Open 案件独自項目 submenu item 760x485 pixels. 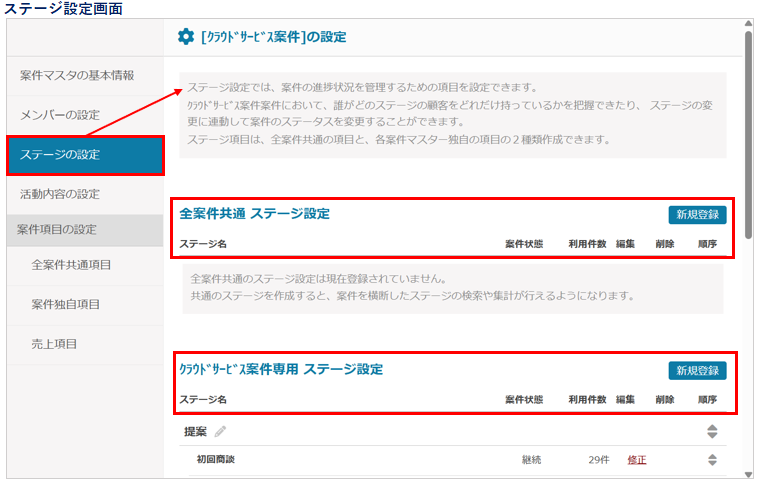coord(85,305)
